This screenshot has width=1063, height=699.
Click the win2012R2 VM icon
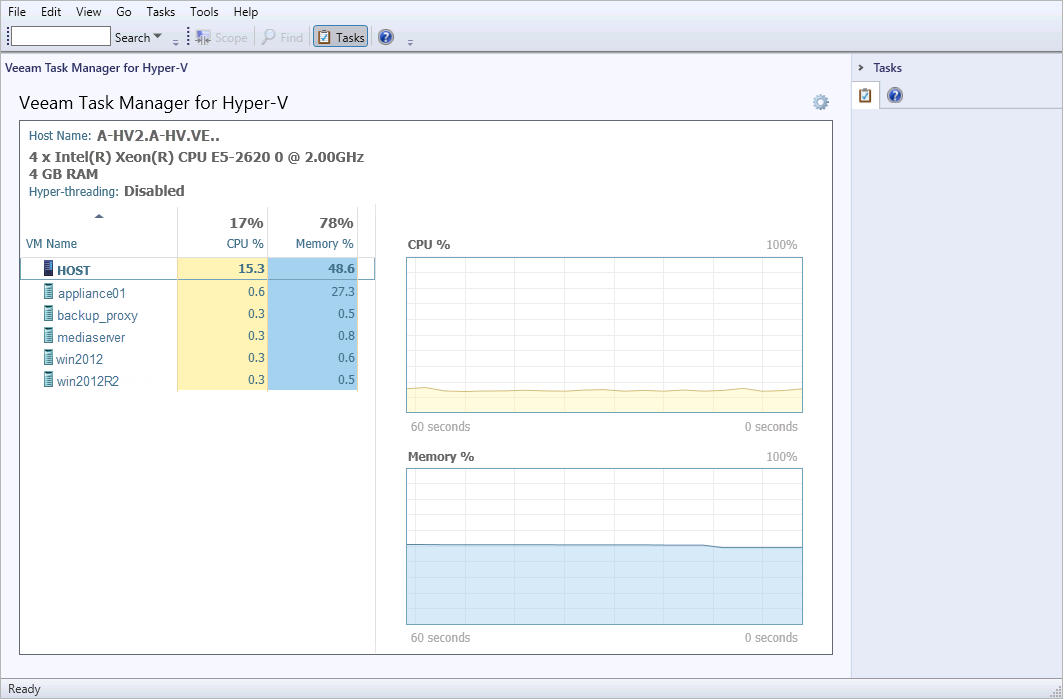coord(48,379)
